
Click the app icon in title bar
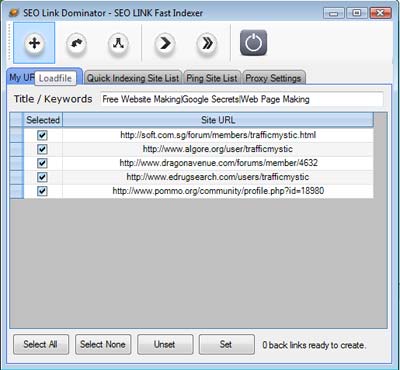14,13
